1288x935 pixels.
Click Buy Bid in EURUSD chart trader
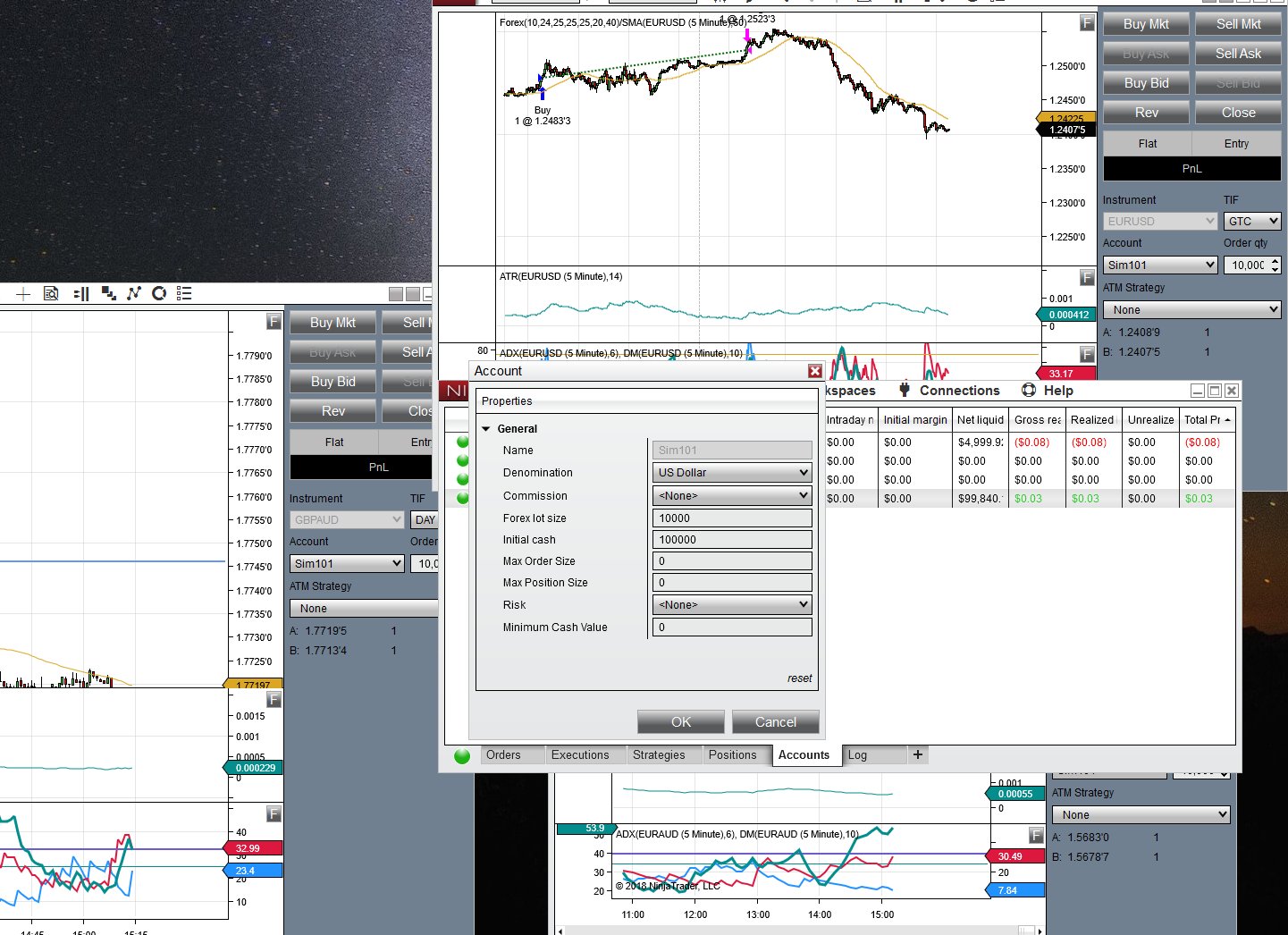(1146, 83)
